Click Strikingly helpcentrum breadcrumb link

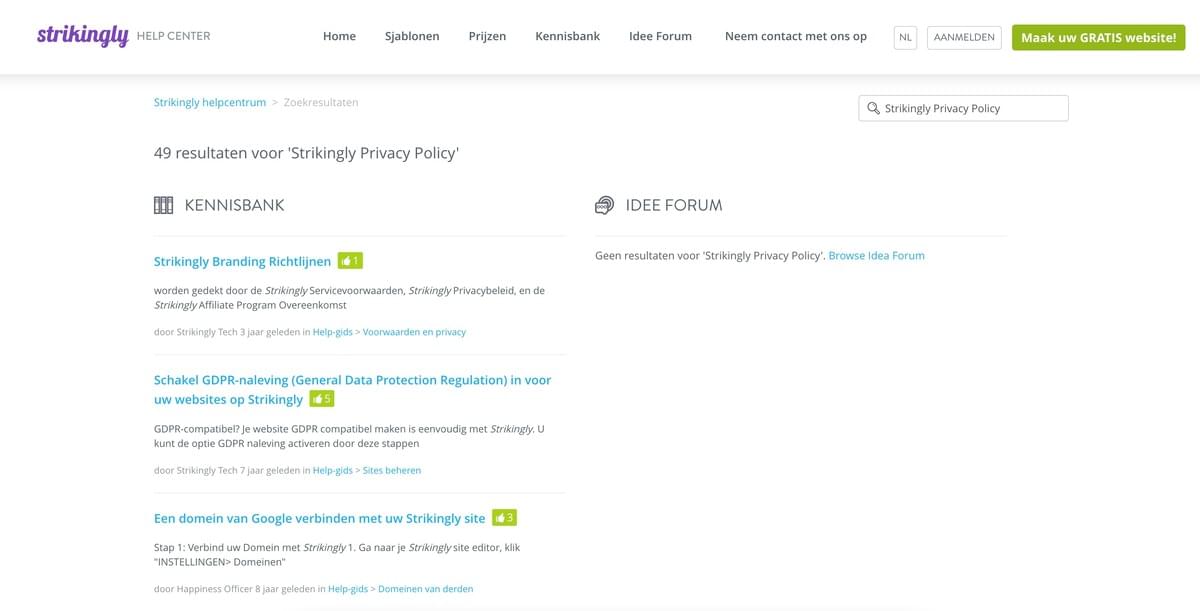[210, 102]
